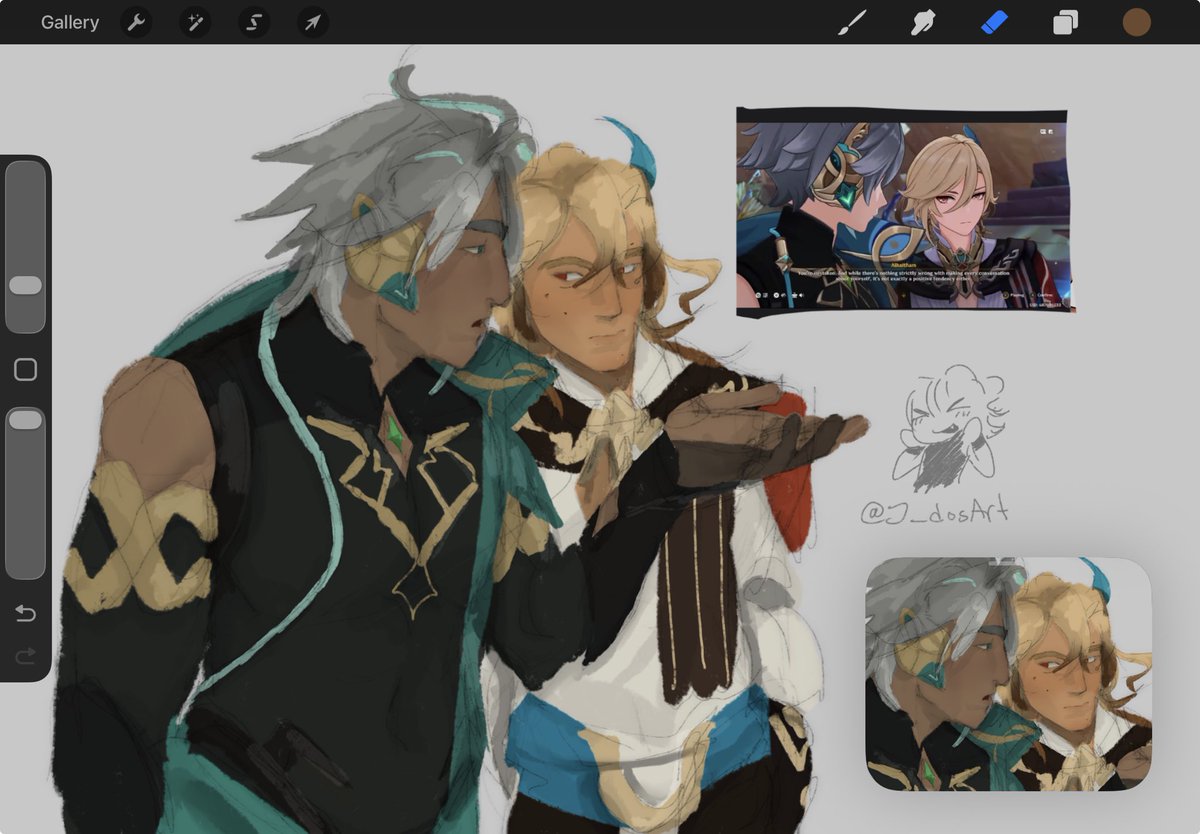This screenshot has width=1200, height=834.
Task: Click the brush opacity slider handle
Action: [x=25, y=420]
